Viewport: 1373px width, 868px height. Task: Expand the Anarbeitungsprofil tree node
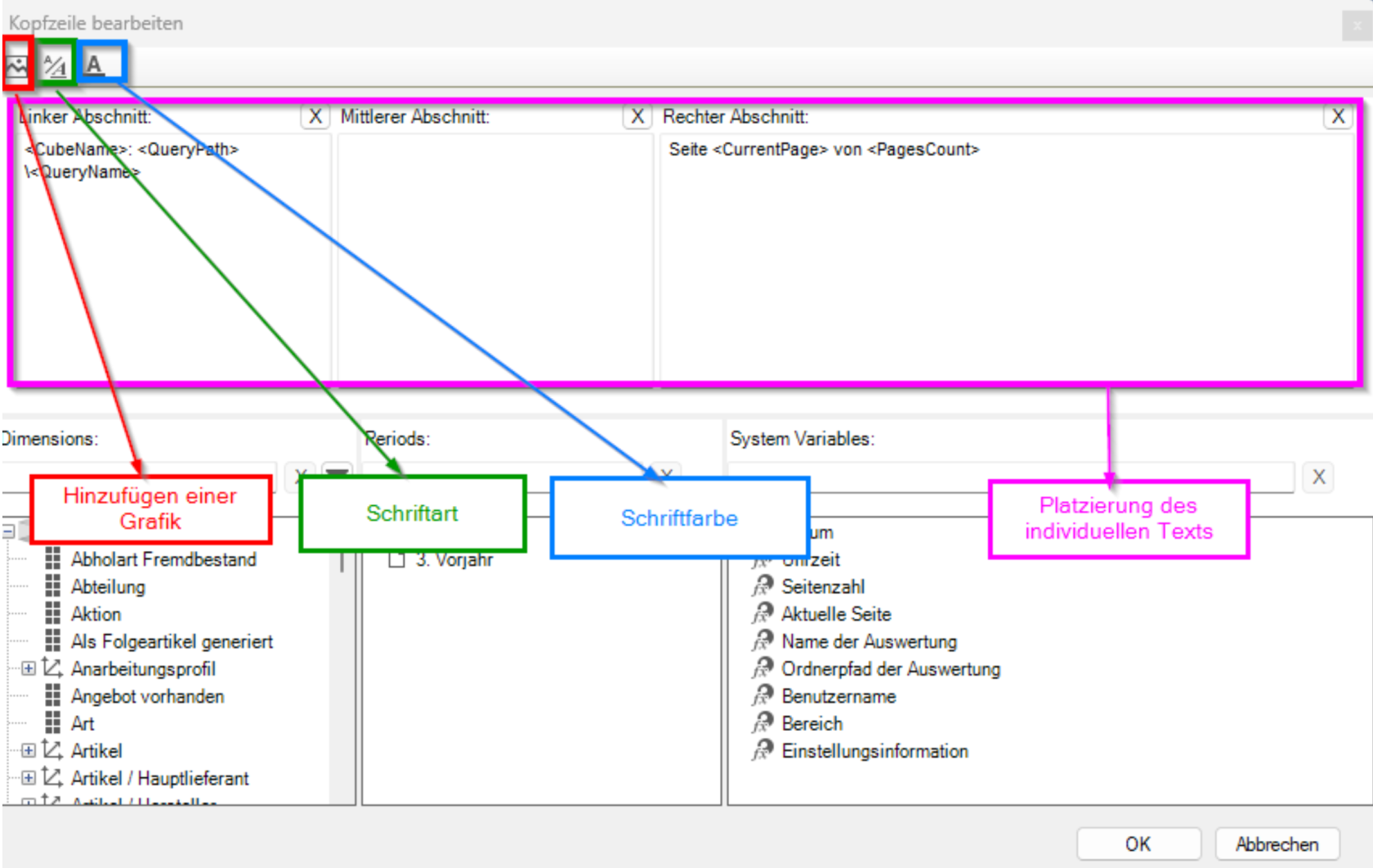[x=29, y=669]
